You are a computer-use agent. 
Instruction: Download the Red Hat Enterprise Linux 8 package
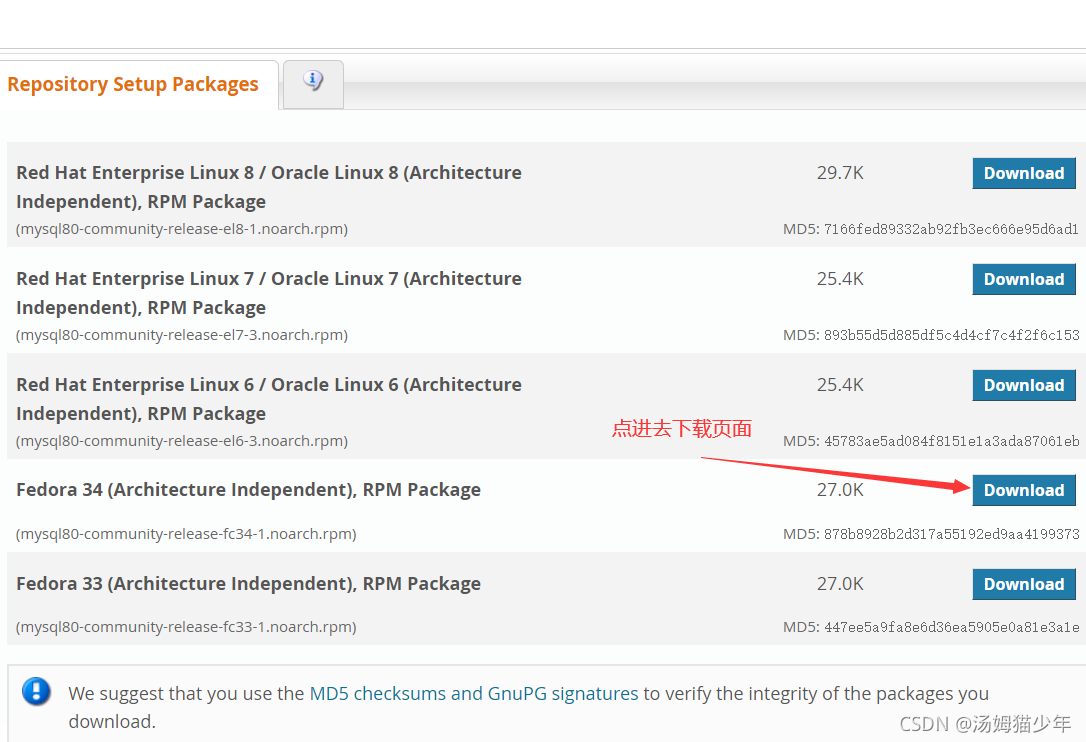pos(1024,173)
